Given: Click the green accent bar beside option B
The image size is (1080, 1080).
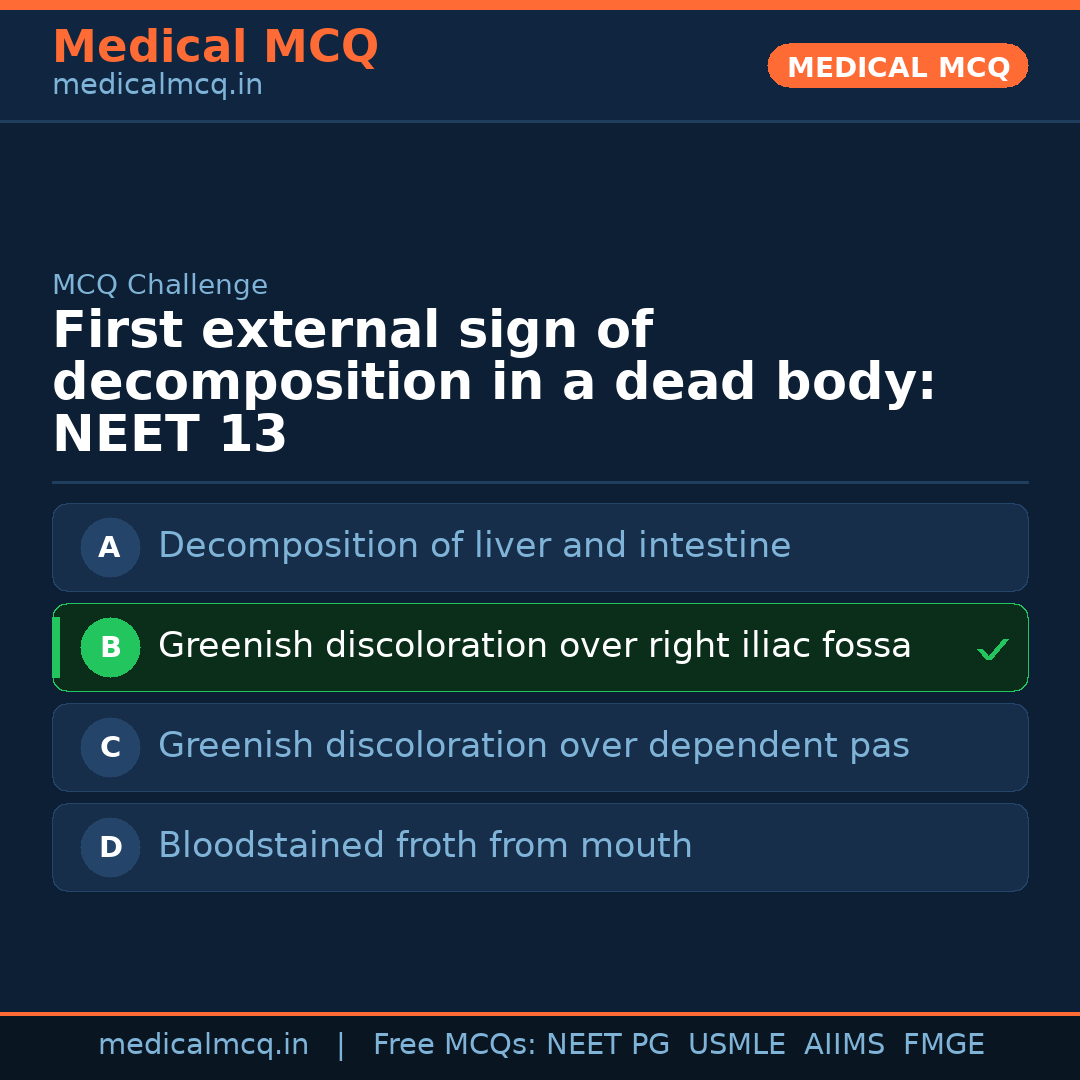Looking at the screenshot, I should pos(56,647).
